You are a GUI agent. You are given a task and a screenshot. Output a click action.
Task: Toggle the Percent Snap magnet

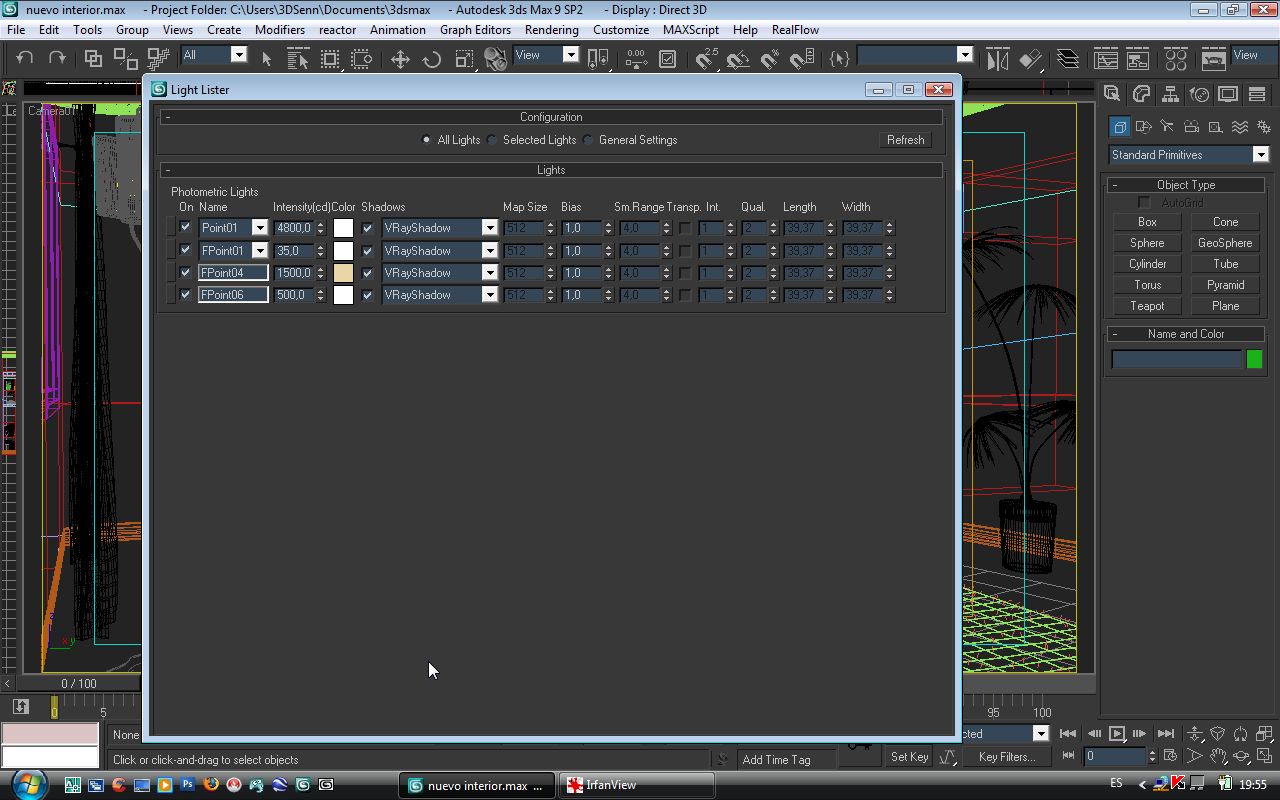[770, 59]
